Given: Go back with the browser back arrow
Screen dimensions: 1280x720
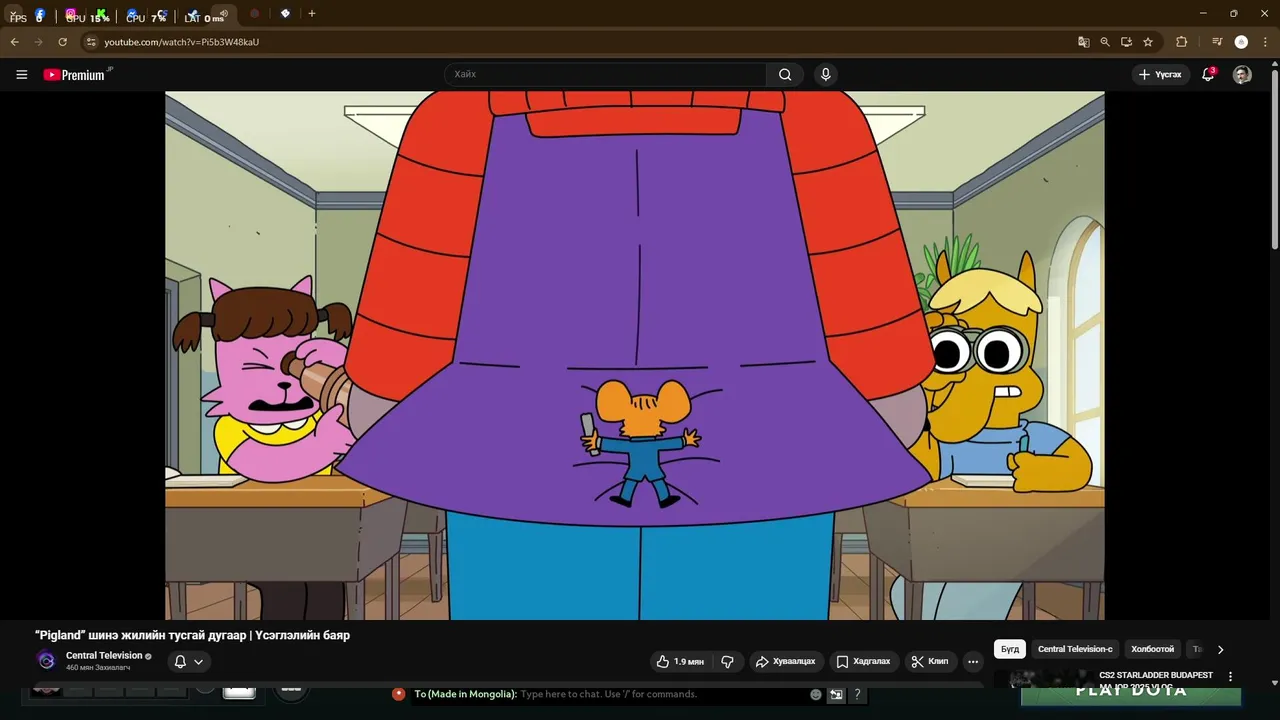Looking at the screenshot, I should click(15, 42).
